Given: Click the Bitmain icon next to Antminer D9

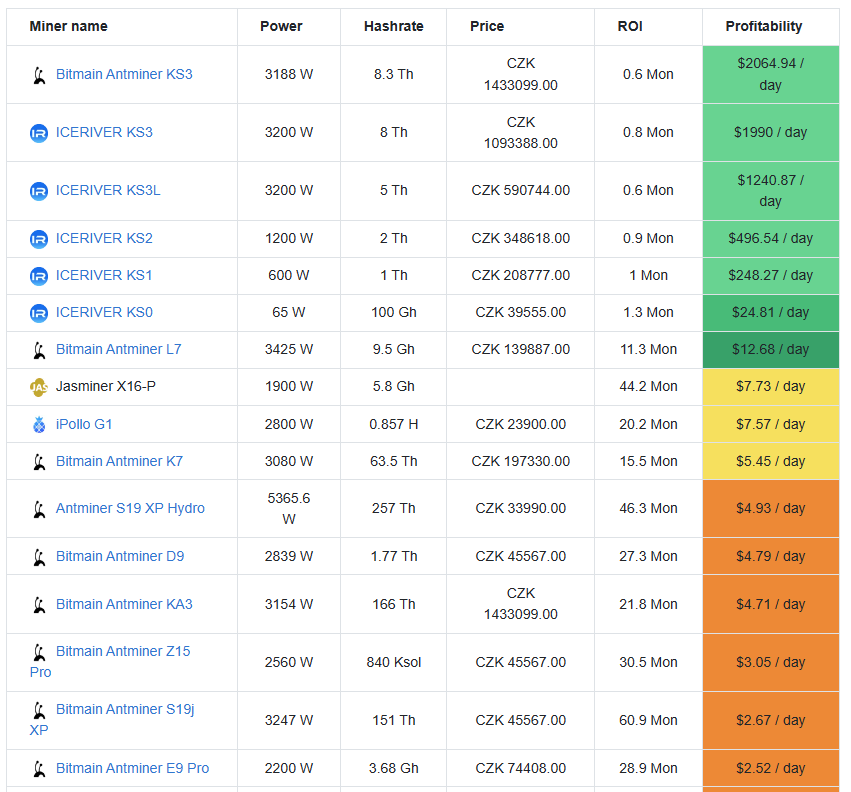Looking at the screenshot, I should [x=39, y=557].
